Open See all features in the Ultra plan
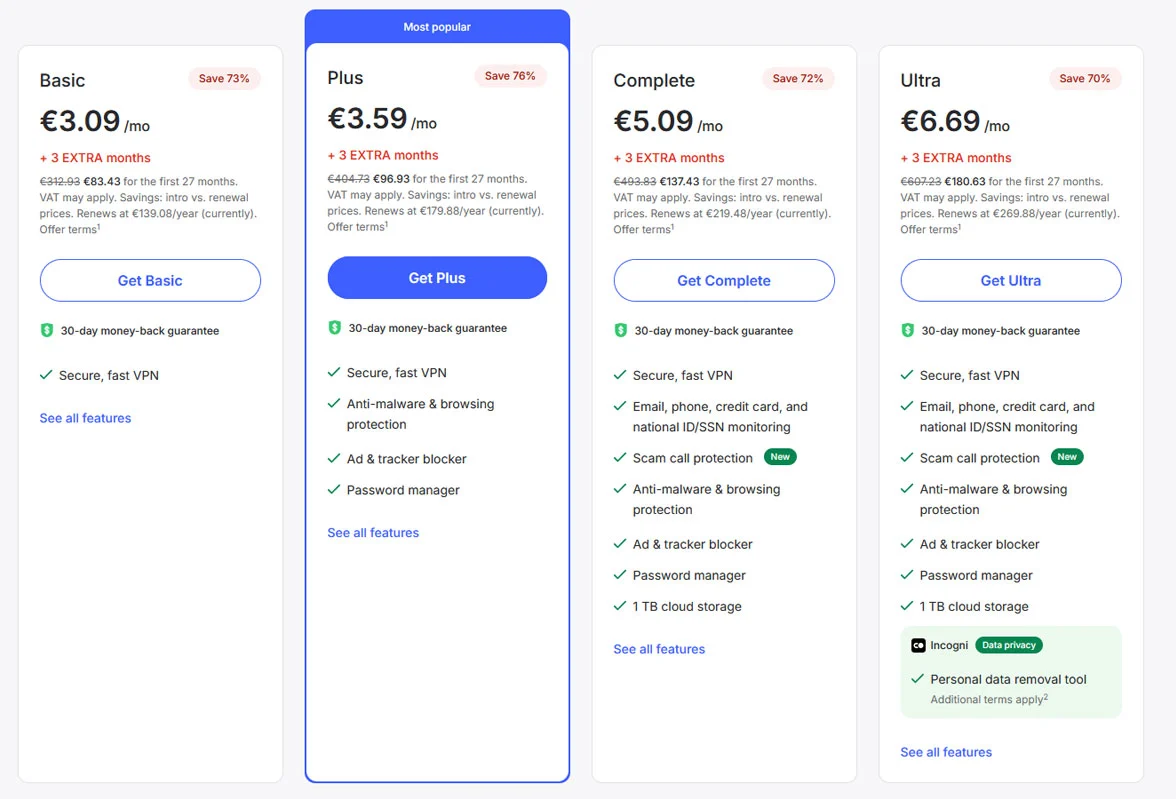This screenshot has height=799, width=1176. [x=945, y=752]
